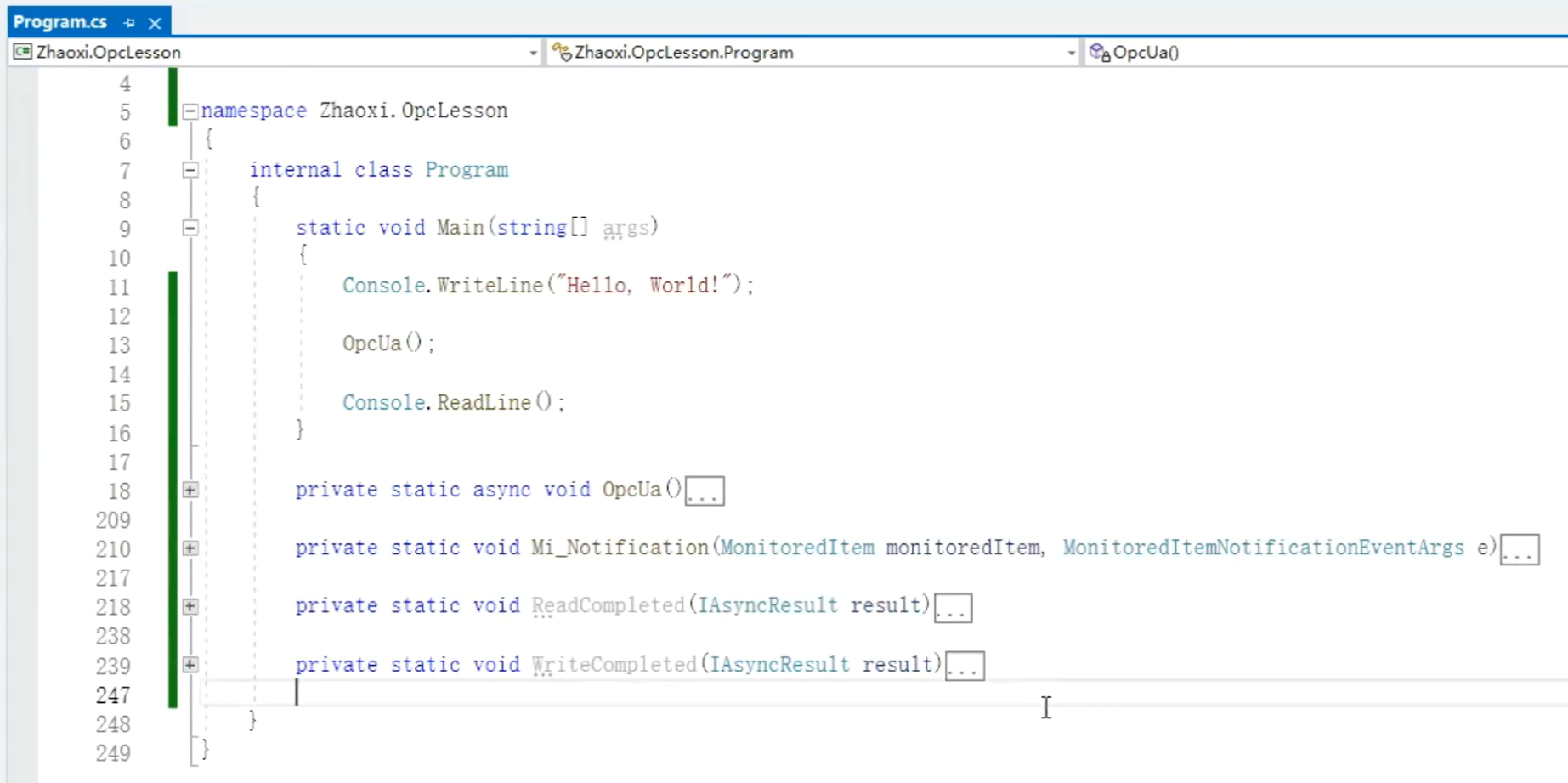The image size is (1568, 783).
Task: Click the ellipsis box after Mi_Notification signature
Action: click(1520, 550)
